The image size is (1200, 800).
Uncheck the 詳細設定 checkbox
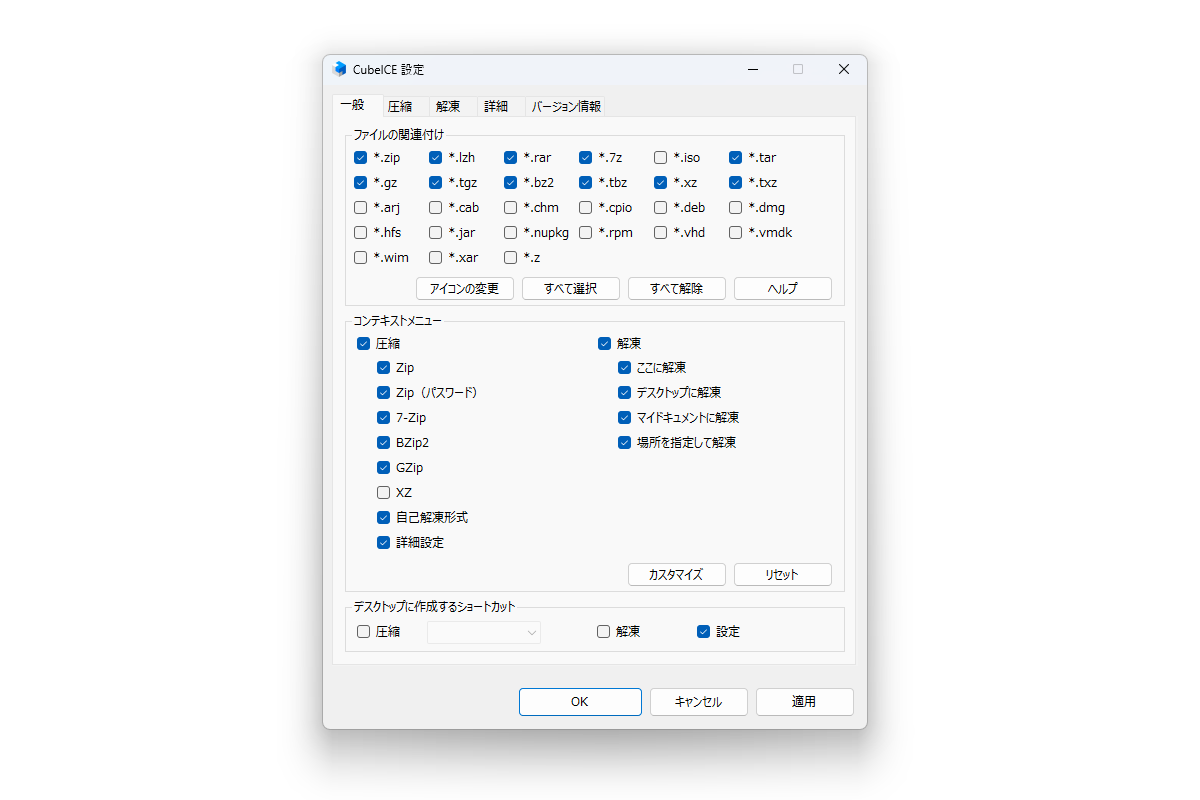coord(383,543)
